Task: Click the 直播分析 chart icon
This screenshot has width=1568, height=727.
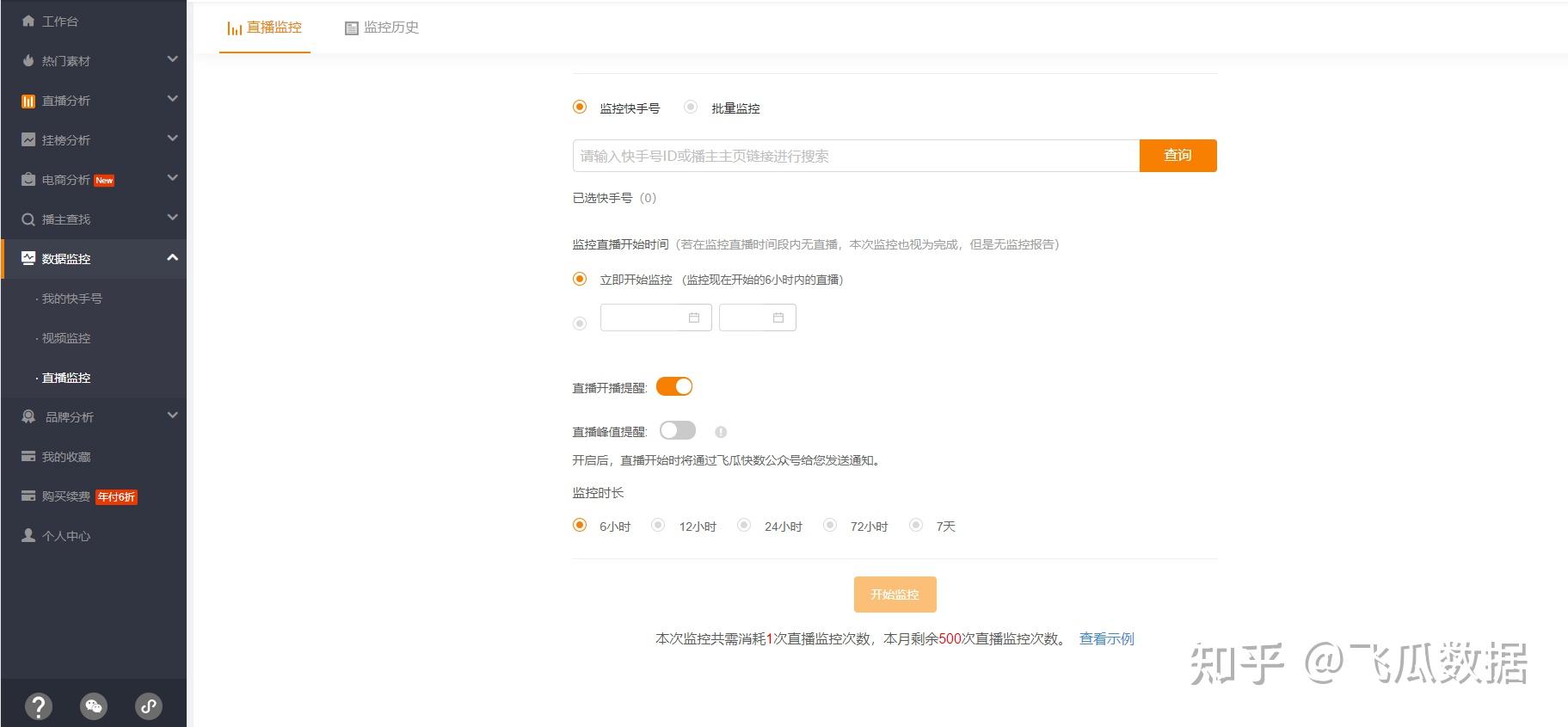Action: 28,101
